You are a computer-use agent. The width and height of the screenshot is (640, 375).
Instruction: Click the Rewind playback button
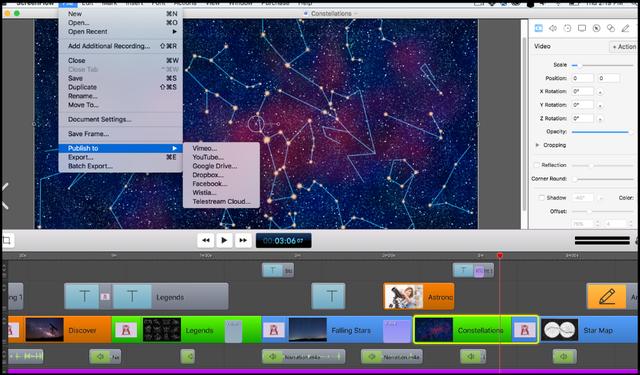point(206,240)
